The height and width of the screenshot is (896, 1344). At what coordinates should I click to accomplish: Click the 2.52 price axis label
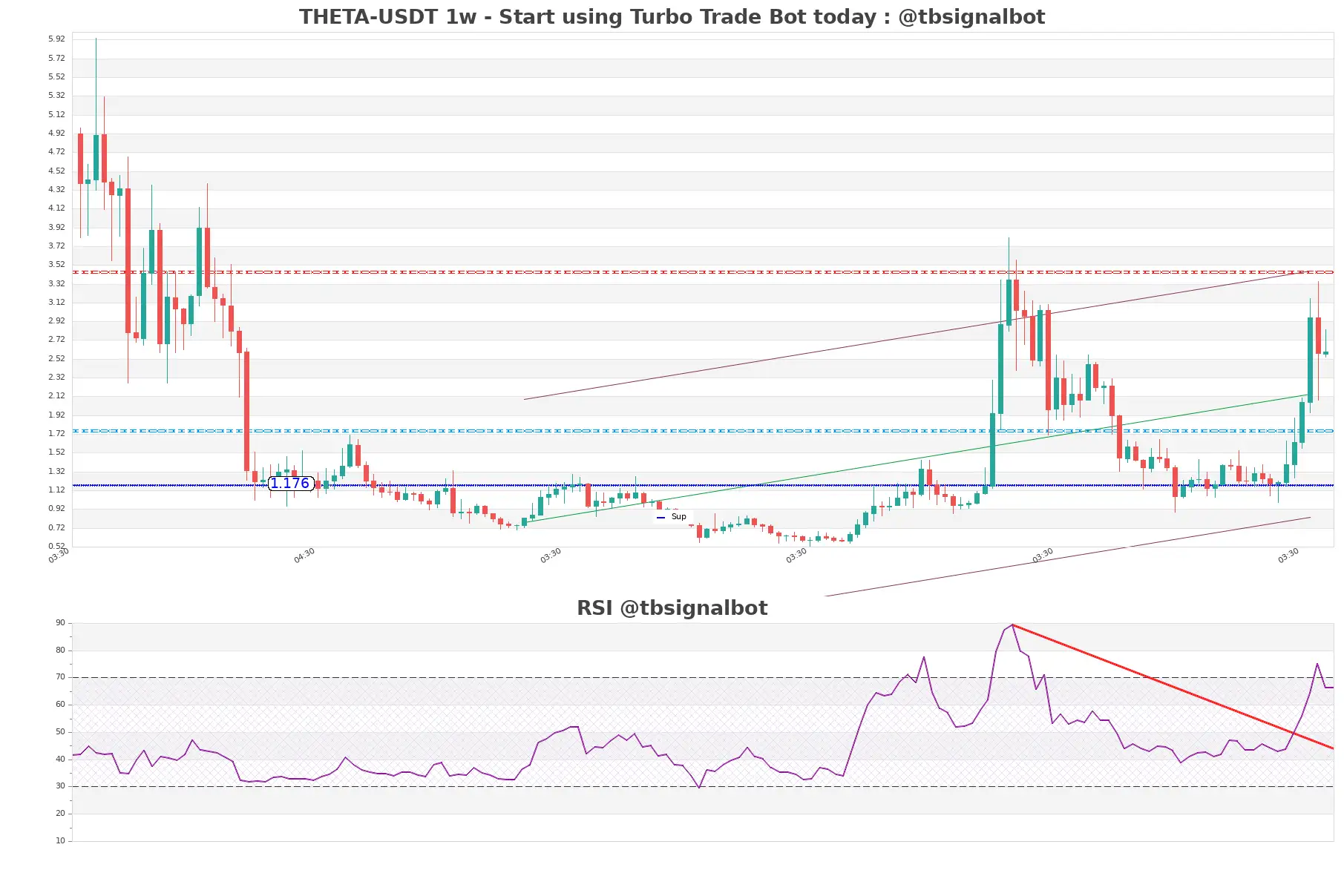pyautogui.click(x=56, y=358)
